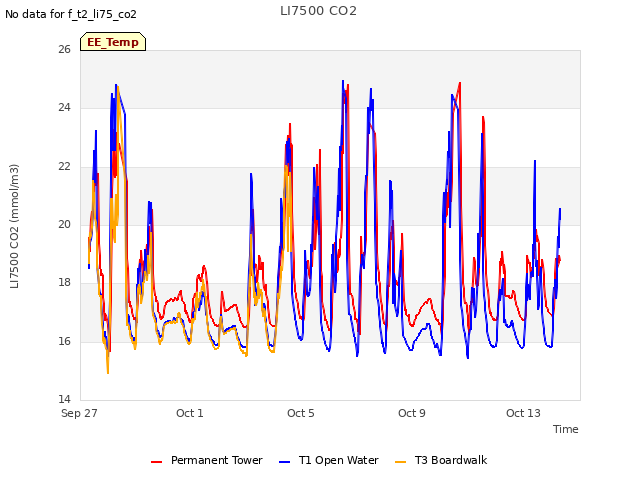
Task: Click the blue T1 Open Water legend swatch
Action: (x=284, y=462)
